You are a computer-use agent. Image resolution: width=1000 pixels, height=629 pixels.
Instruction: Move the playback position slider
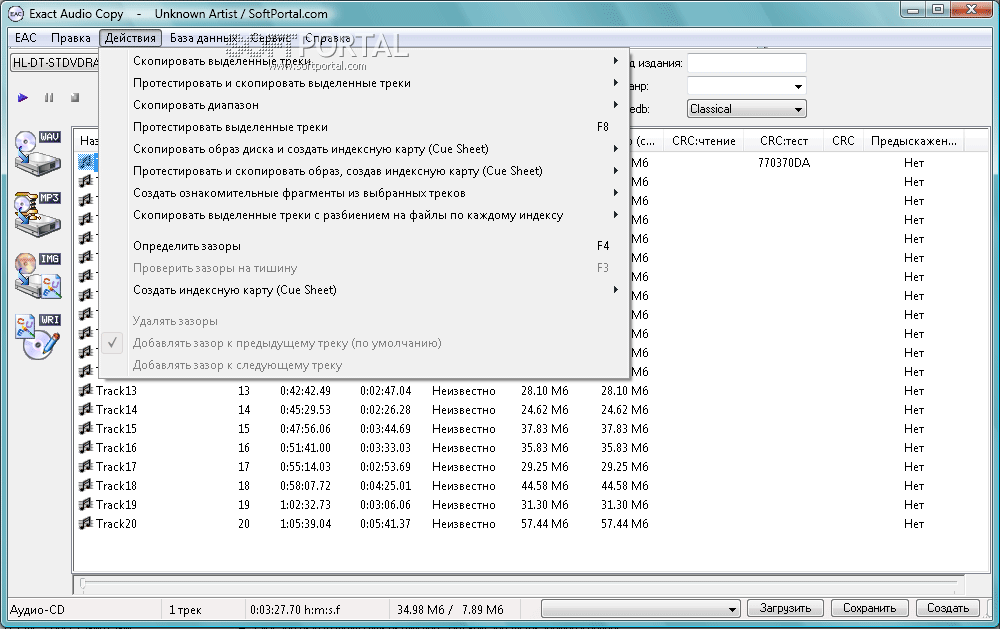83,583
